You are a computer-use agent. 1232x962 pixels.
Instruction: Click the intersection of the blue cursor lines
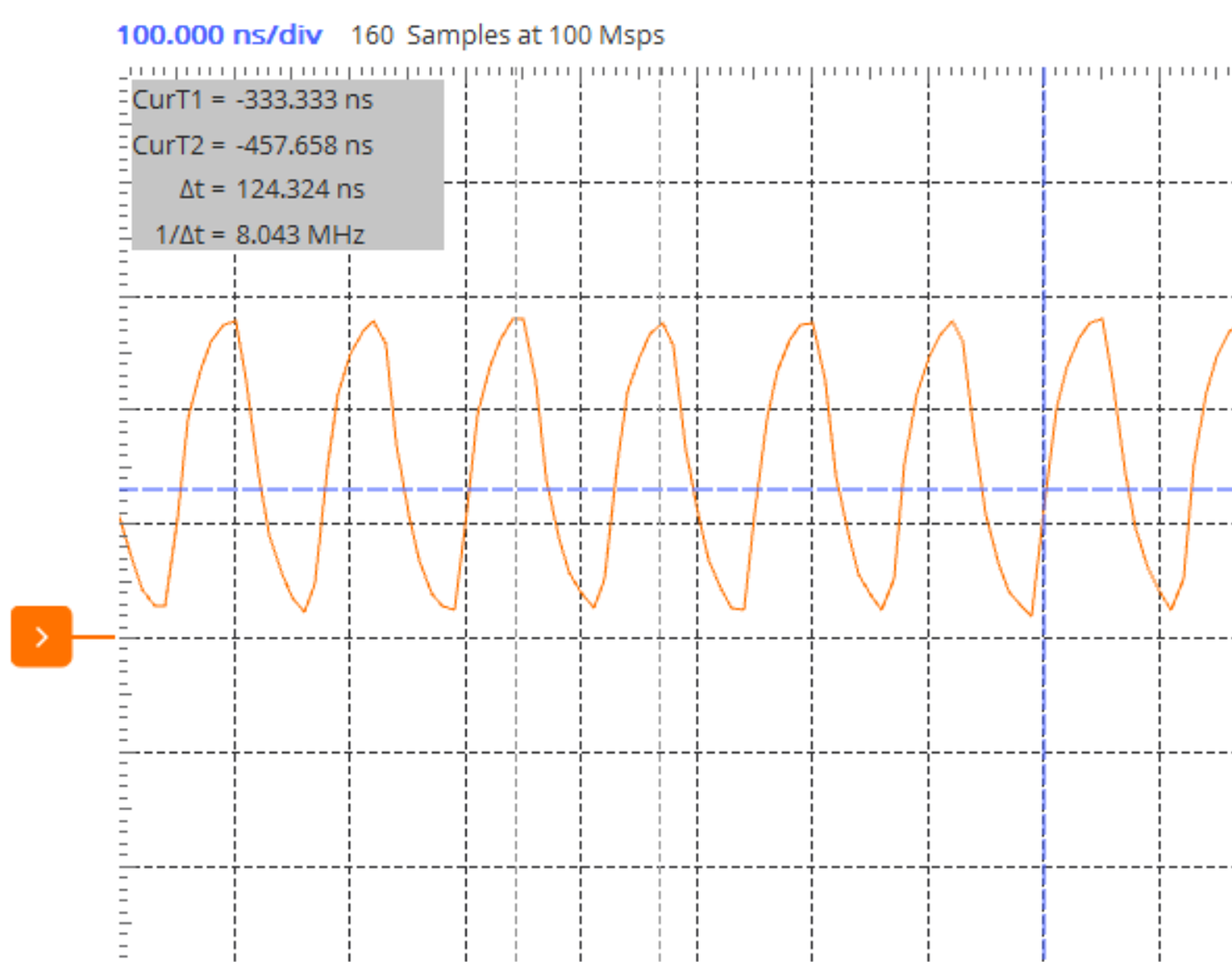click(1043, 490)
